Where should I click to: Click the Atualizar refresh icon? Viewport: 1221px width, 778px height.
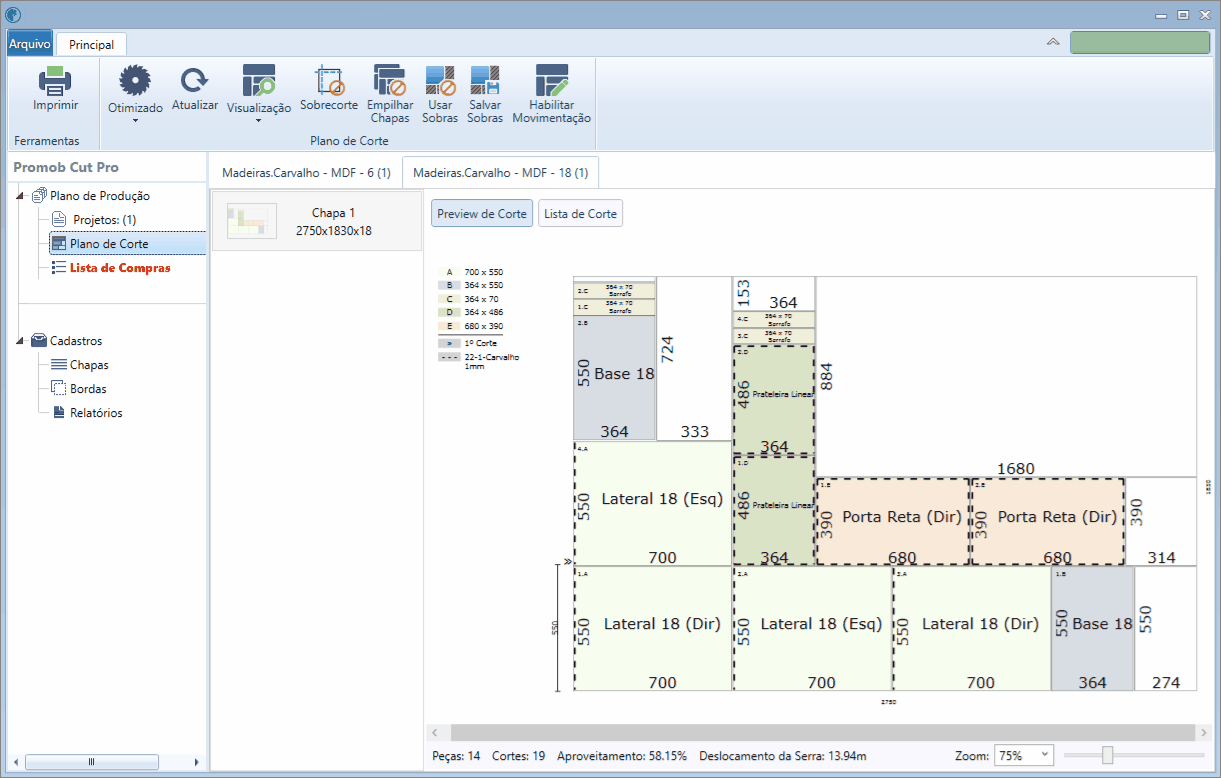(x=195, y=81)
